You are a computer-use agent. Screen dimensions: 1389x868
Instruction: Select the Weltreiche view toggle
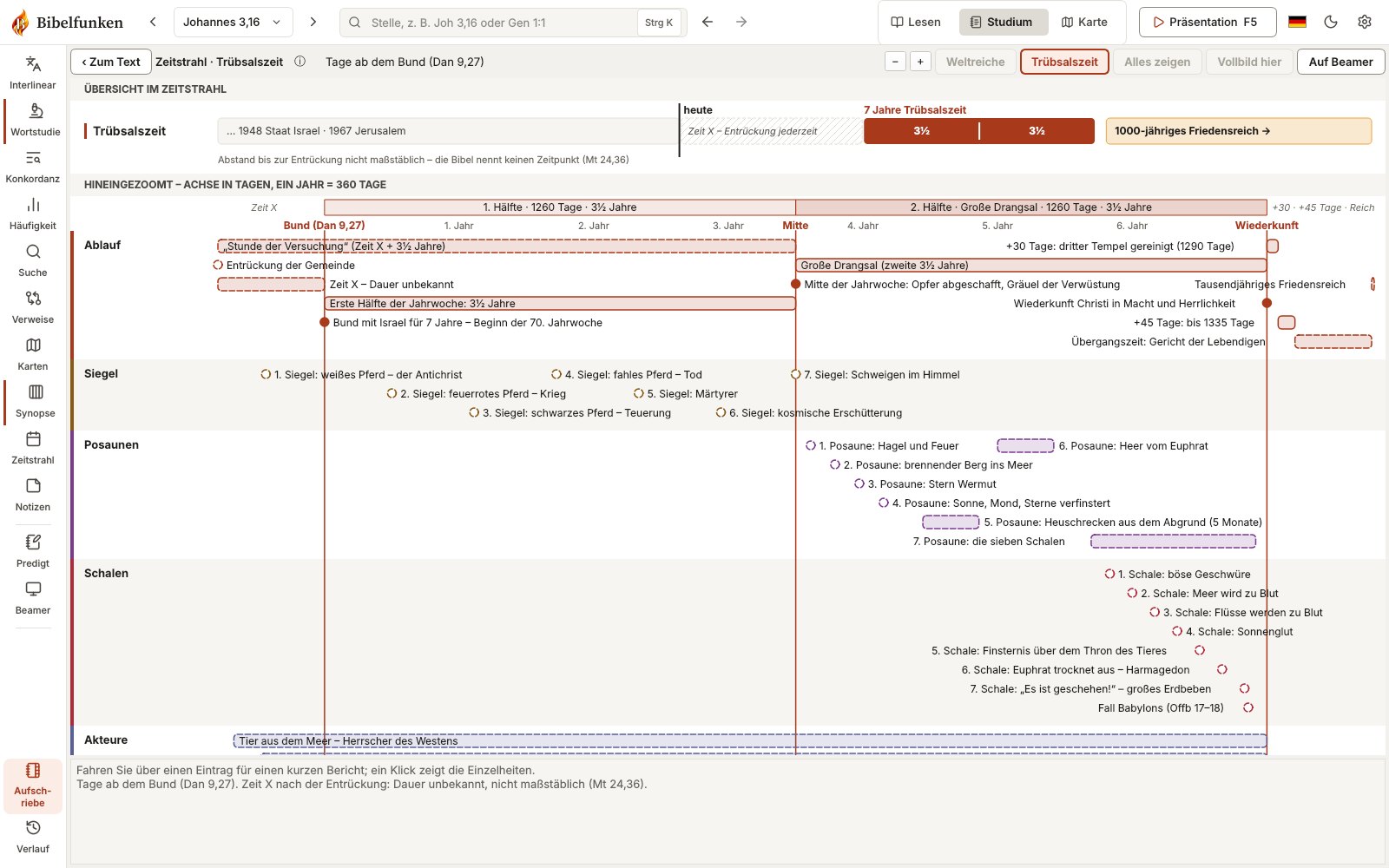point(975,62)
